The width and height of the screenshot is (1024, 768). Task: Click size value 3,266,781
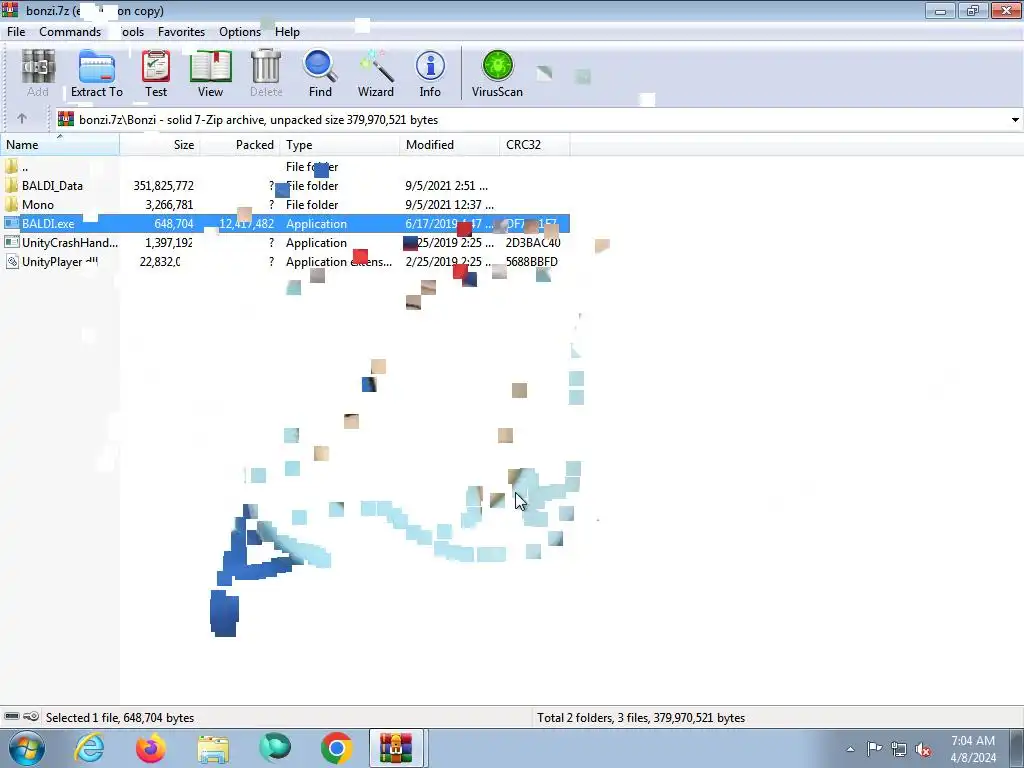pyautogui.click(x=169, y=204)
